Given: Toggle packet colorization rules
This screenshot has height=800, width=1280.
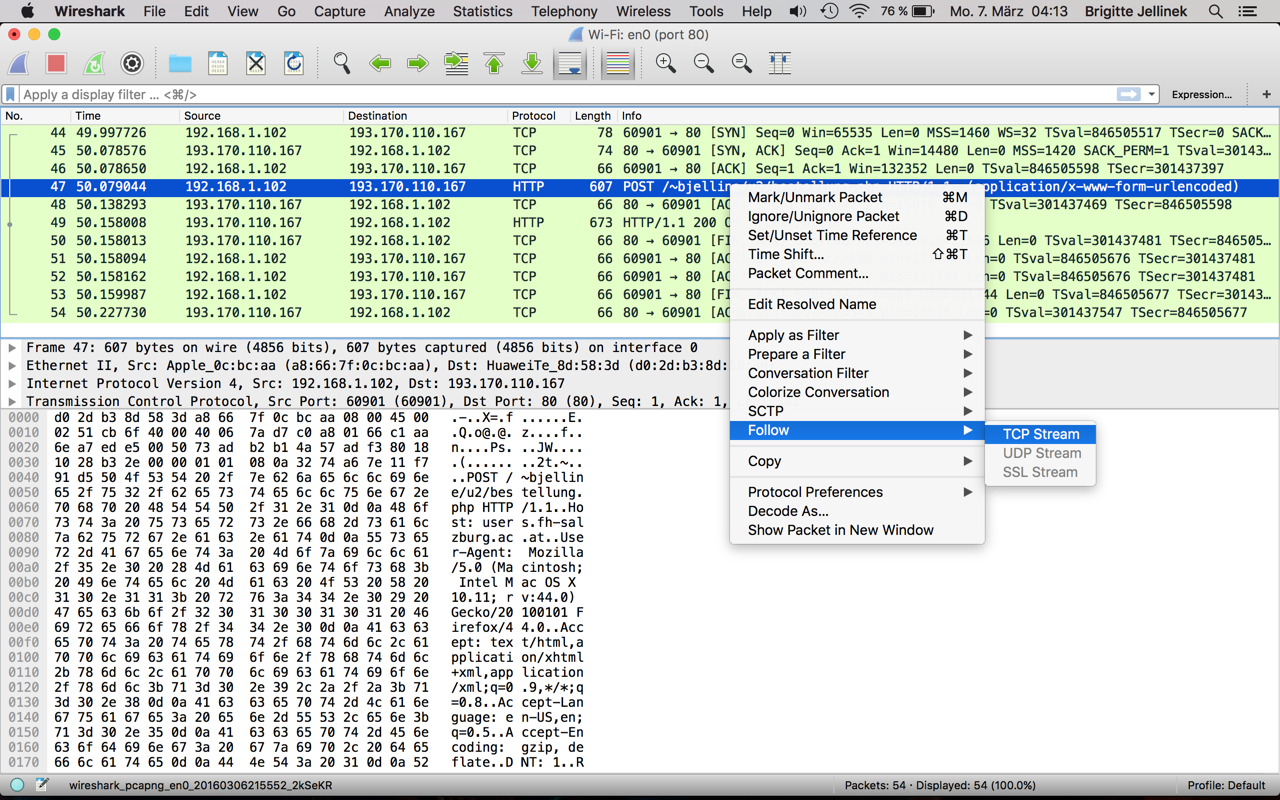Looking at the screenshot, I should 618,63.
